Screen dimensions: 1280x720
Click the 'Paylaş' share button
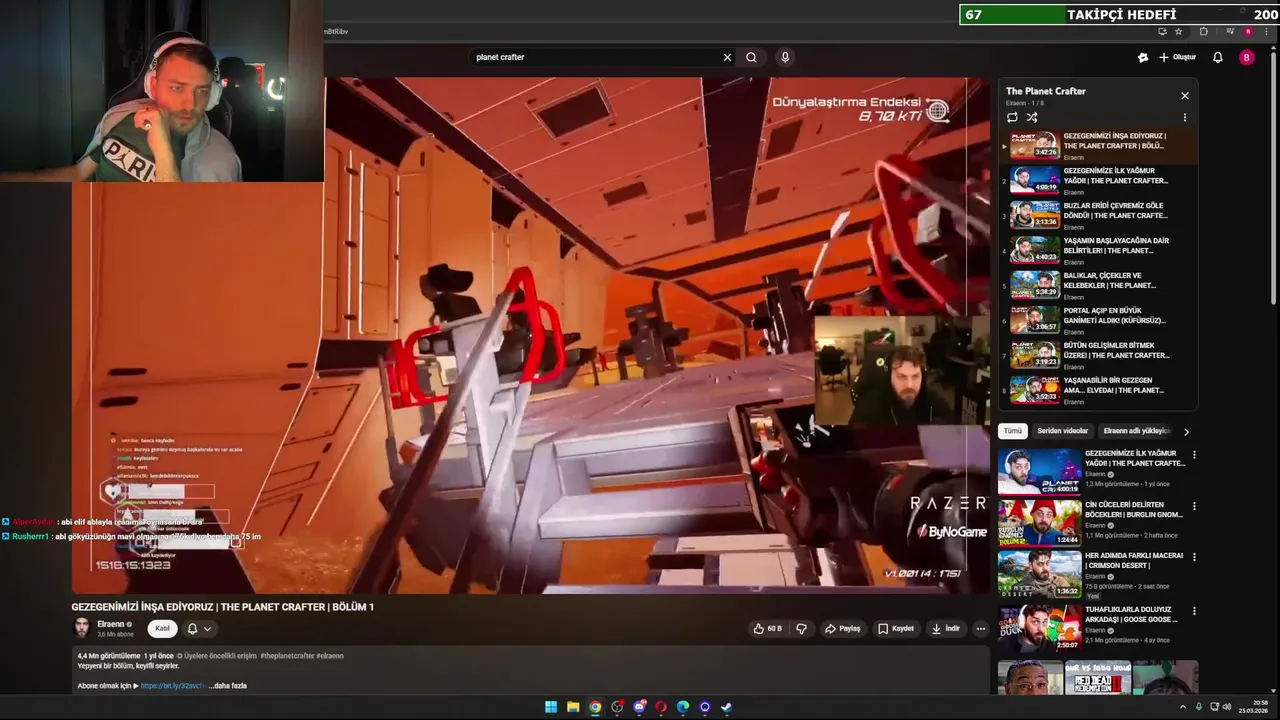click(x=842, y=629)
